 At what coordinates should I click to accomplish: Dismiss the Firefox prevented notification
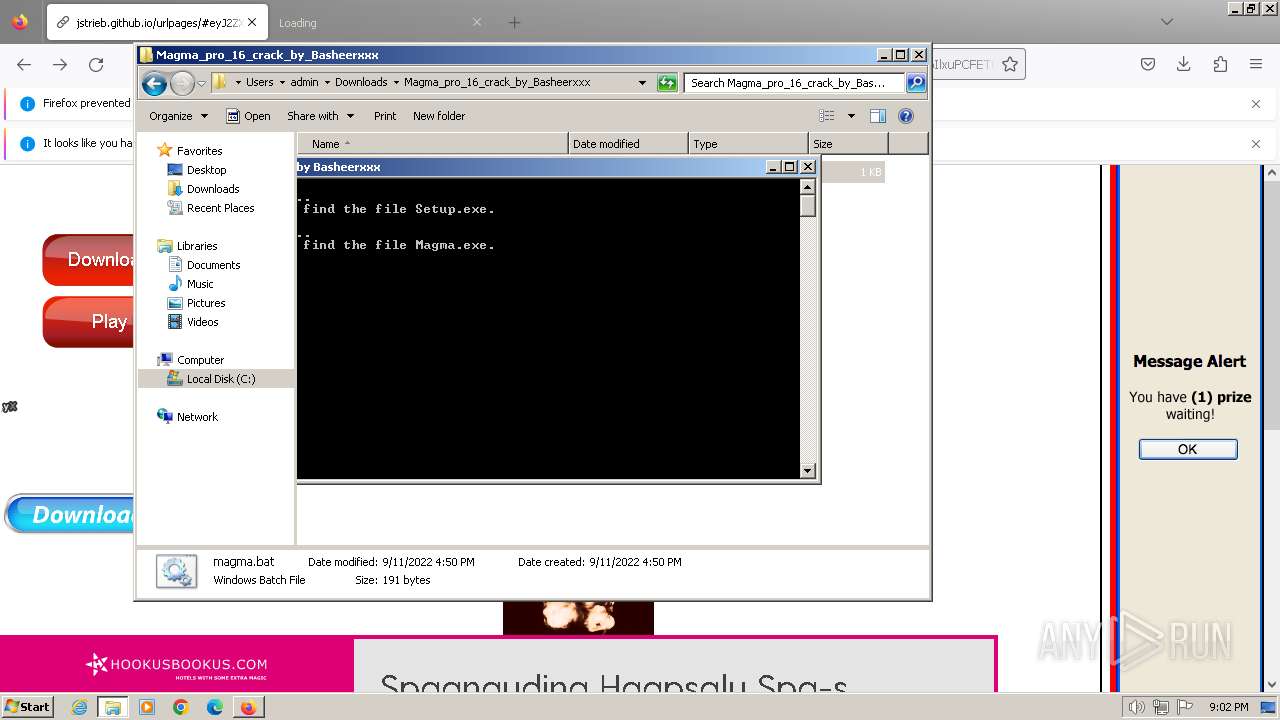[1256, 104]
